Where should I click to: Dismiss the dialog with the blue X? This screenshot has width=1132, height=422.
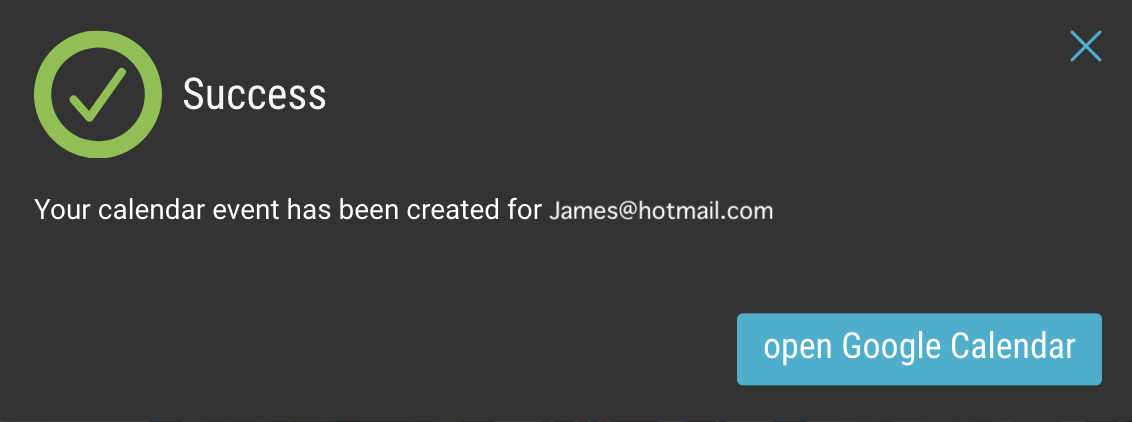(x=1085, y=46)
